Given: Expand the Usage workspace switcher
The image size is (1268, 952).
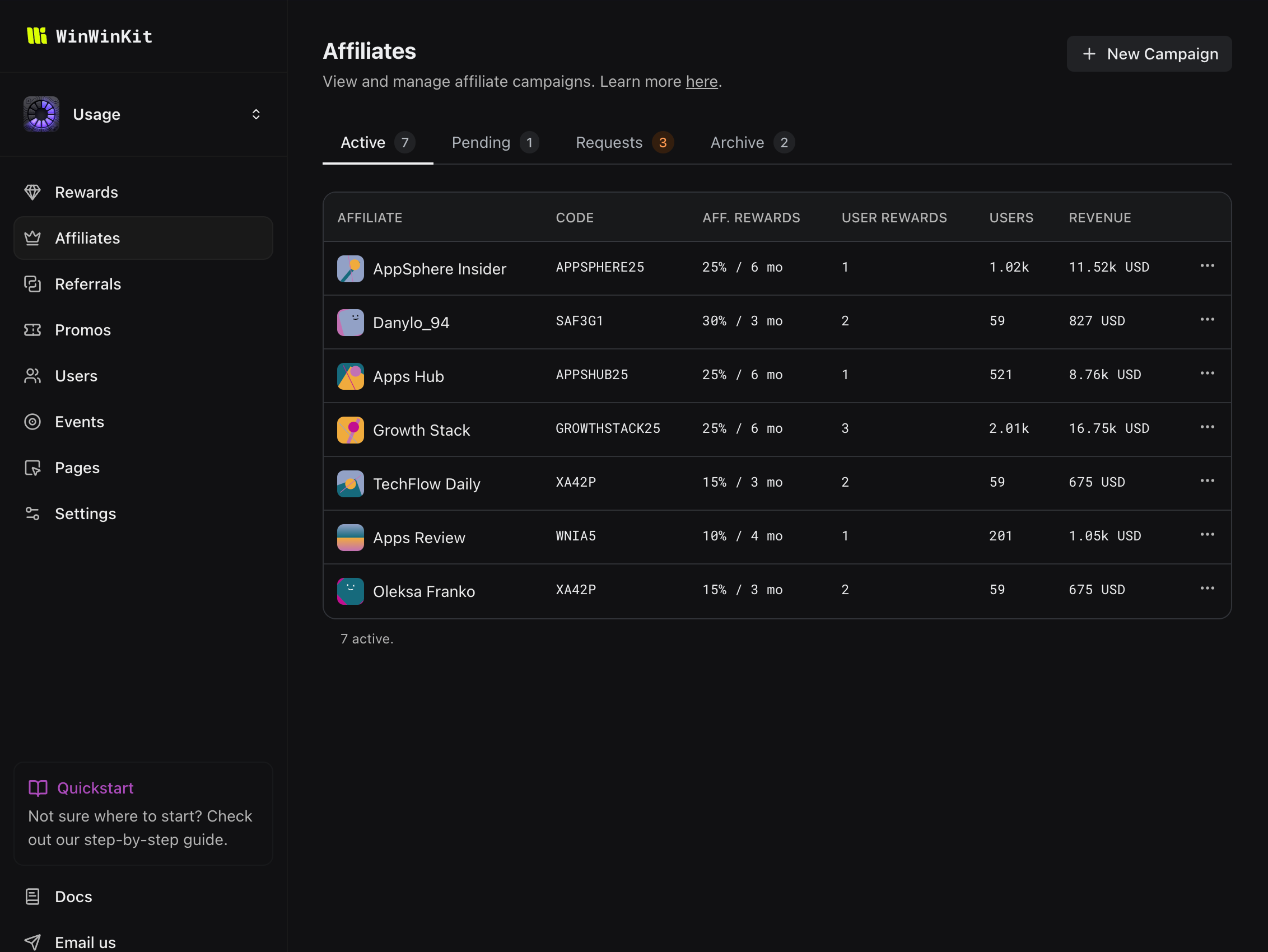Looking at the screenshot, I should click(257, 114).
